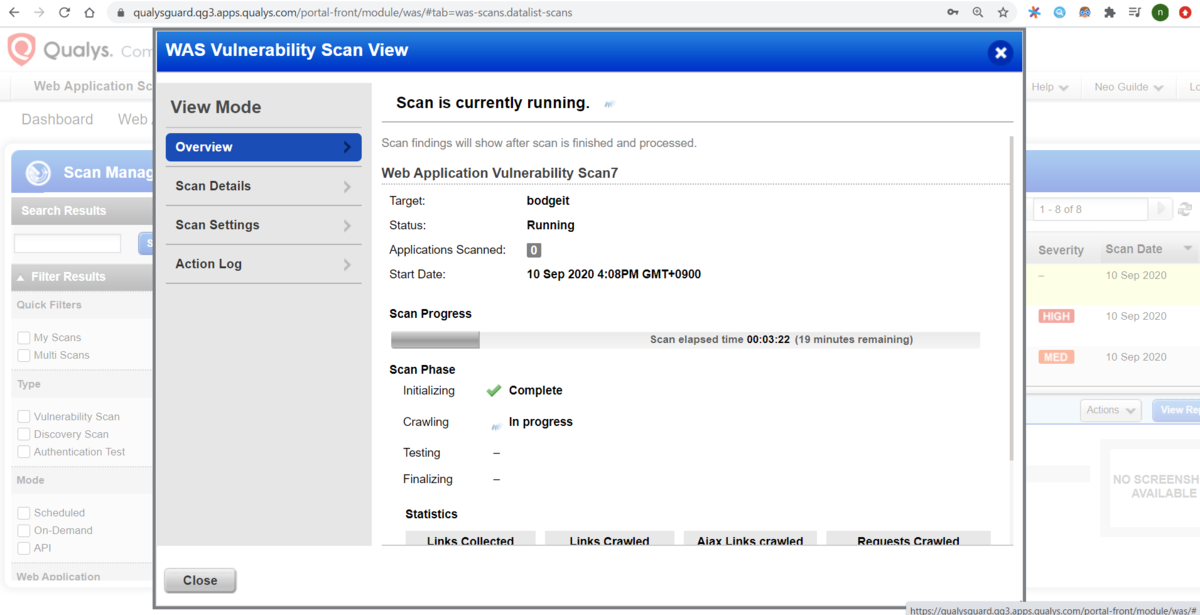Image resolution: width=1200 pixels, height=615 pixels.
Task: Close the WAS Vulnerability Scan View dialog
Action: pyautogui.click(x=1000, y=53)
